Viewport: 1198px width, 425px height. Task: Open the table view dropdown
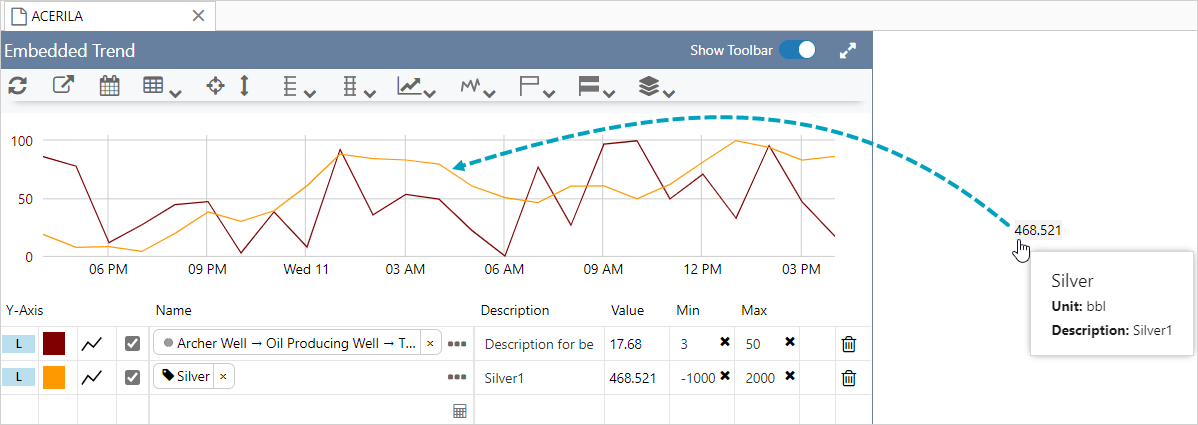click(161, 87)
